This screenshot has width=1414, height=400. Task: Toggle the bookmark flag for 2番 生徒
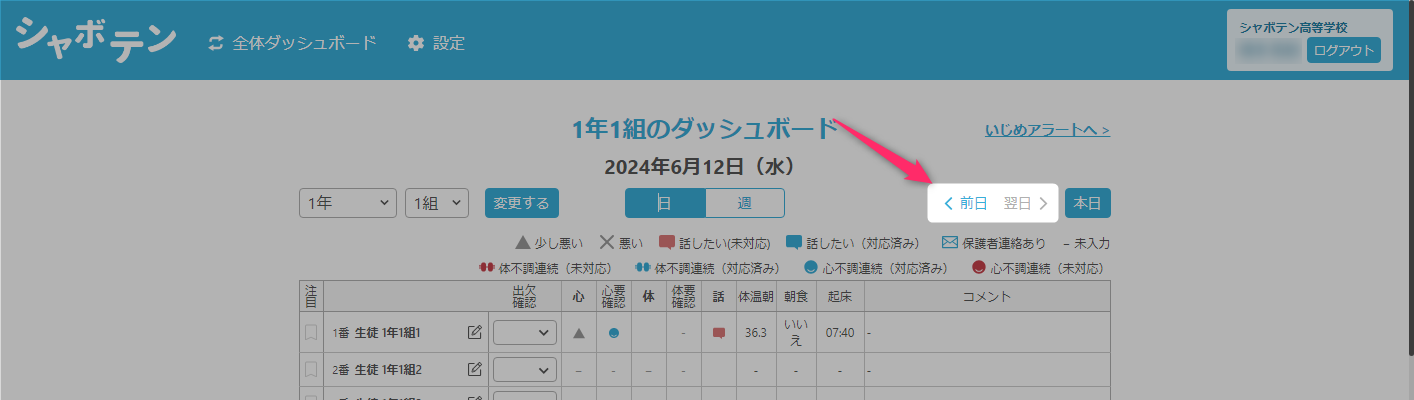(311, 370)
